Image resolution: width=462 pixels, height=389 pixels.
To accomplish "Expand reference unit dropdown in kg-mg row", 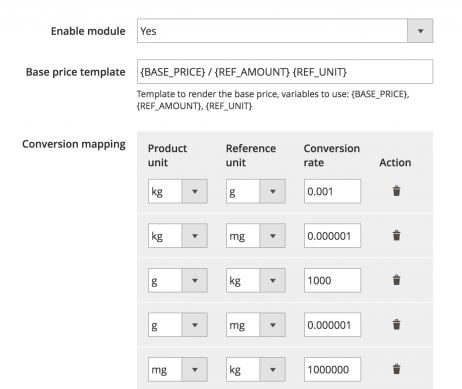I will pyautogui.click(x=256, y=236).
